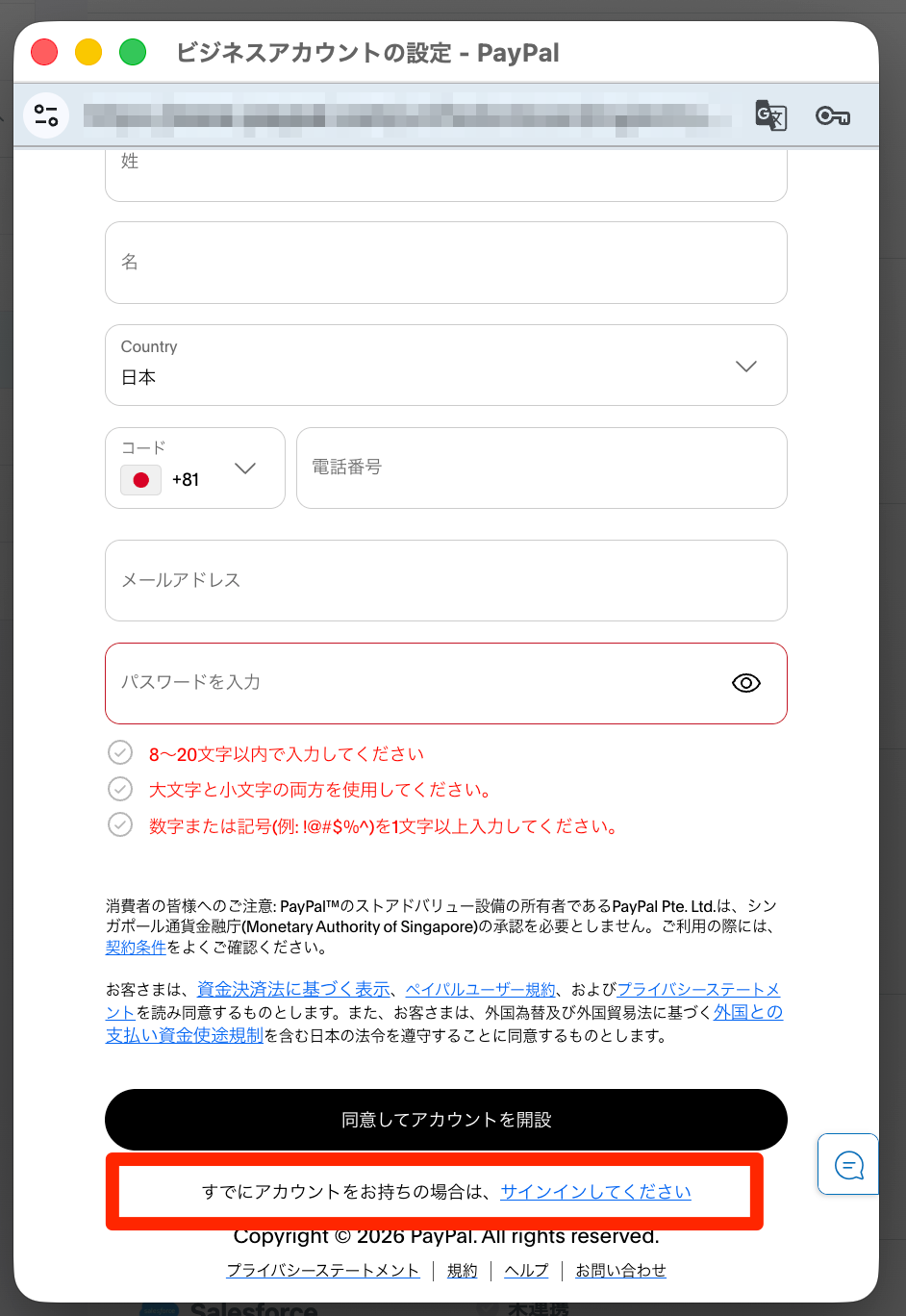Click the Copyright © 2026 PayPal text
The image size is (906, 1316).
(446, 1236)
